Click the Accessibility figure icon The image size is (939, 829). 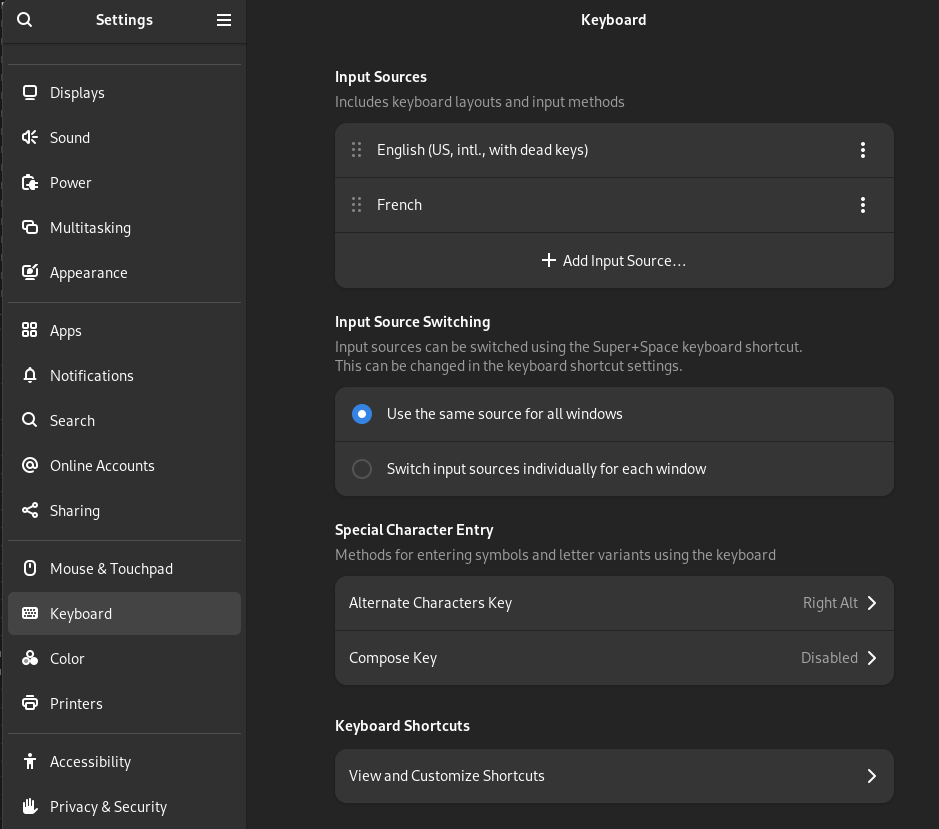point(29,761)
